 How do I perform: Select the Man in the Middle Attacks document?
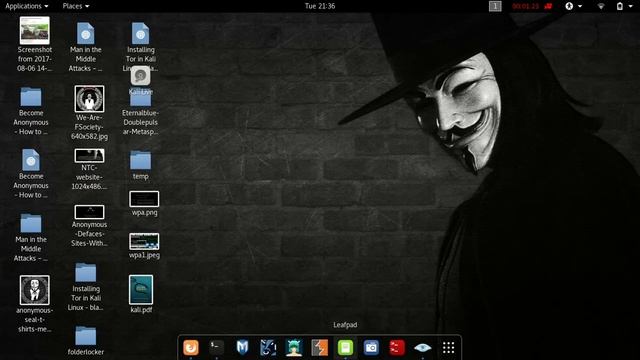85,33
